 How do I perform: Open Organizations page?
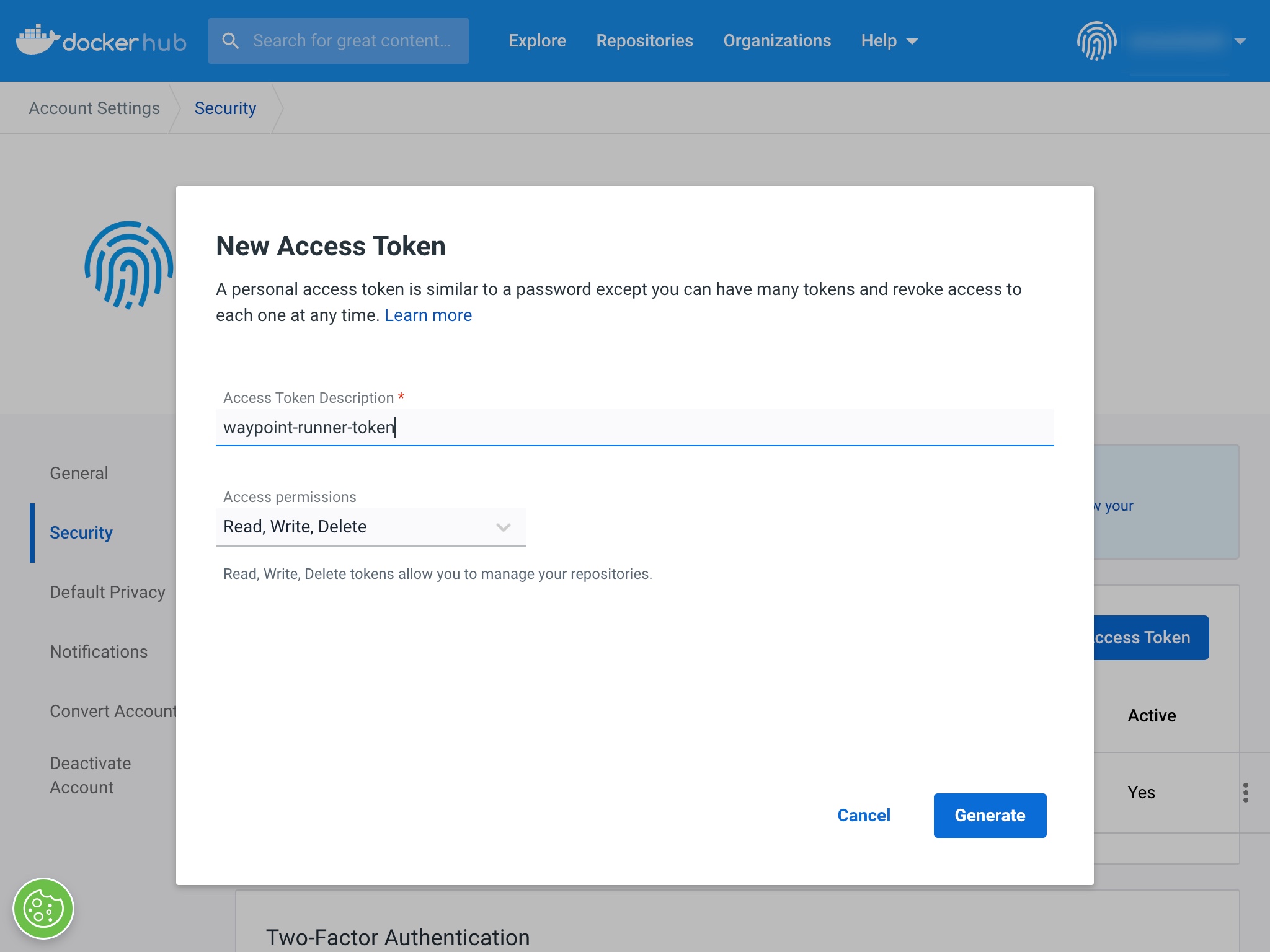pos(777,41)
